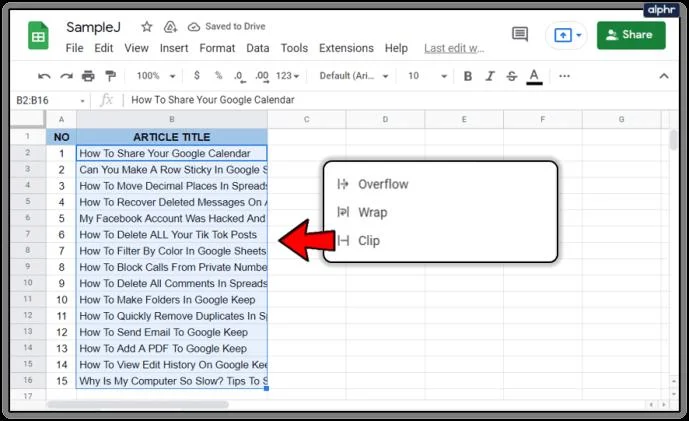Click the Undo arrow icon
689x421 pixels.
tap(44, 76)
